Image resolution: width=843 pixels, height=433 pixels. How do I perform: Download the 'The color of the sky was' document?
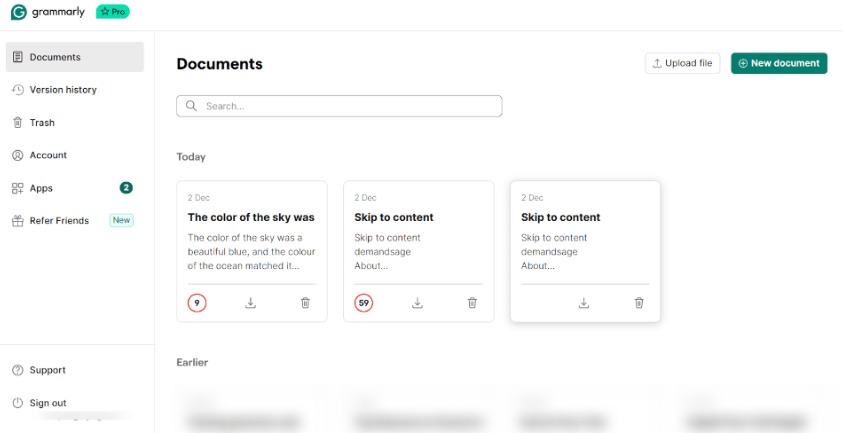(251, 303)
